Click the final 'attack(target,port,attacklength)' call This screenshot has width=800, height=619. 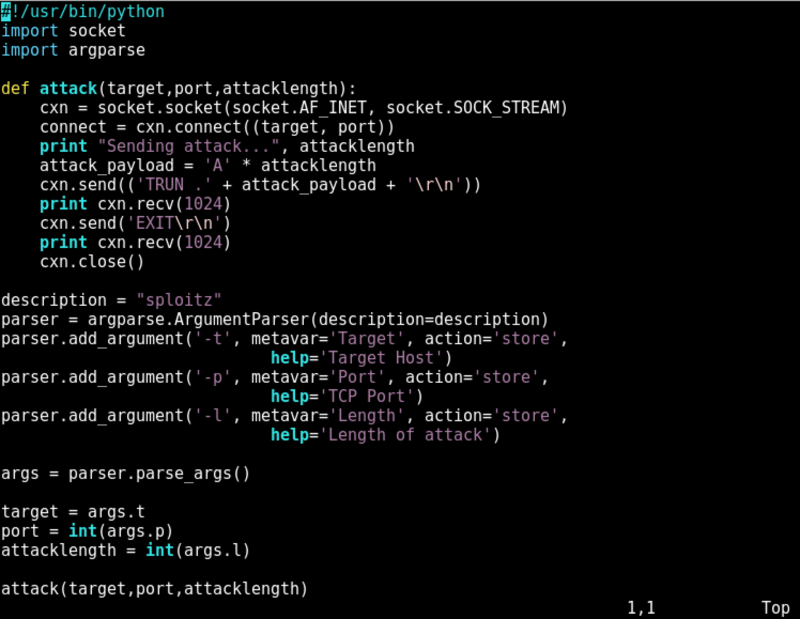pyautogui.click(x=155, y=589)
